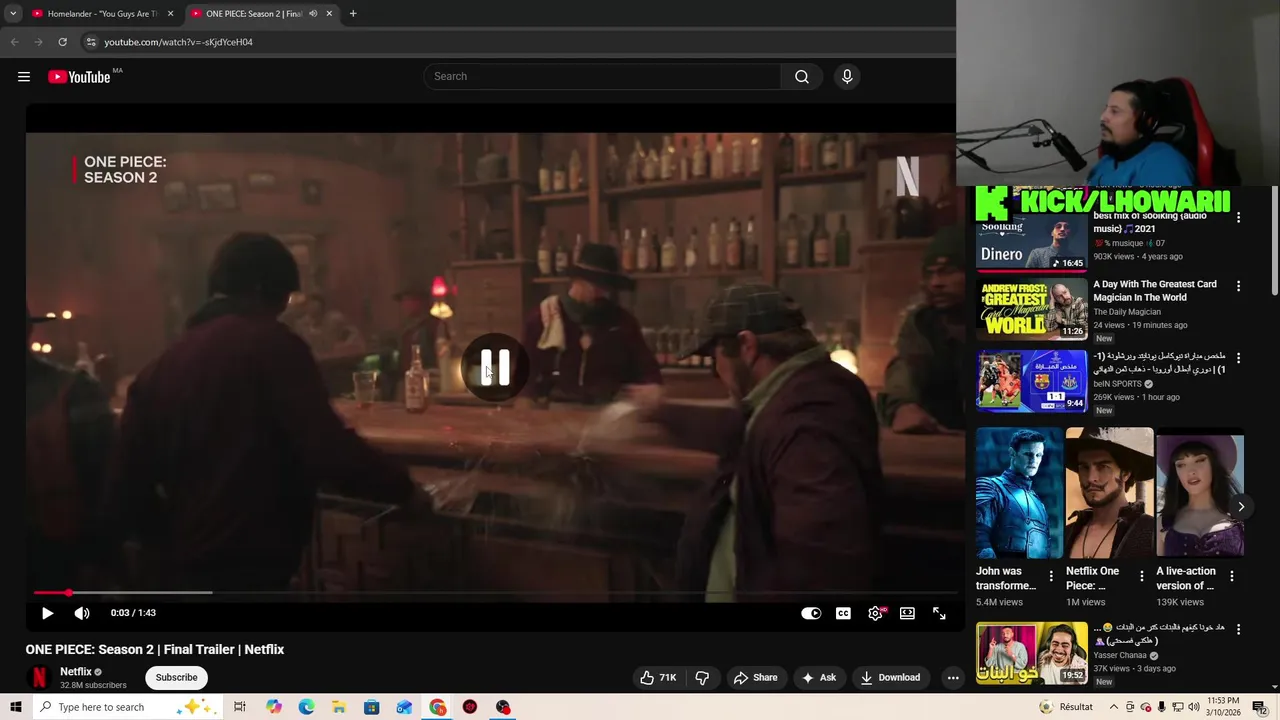Viewport: 1280px width, 720px height.
Task: Like the video with 71K thumbs up
Action: pos(658,677)
